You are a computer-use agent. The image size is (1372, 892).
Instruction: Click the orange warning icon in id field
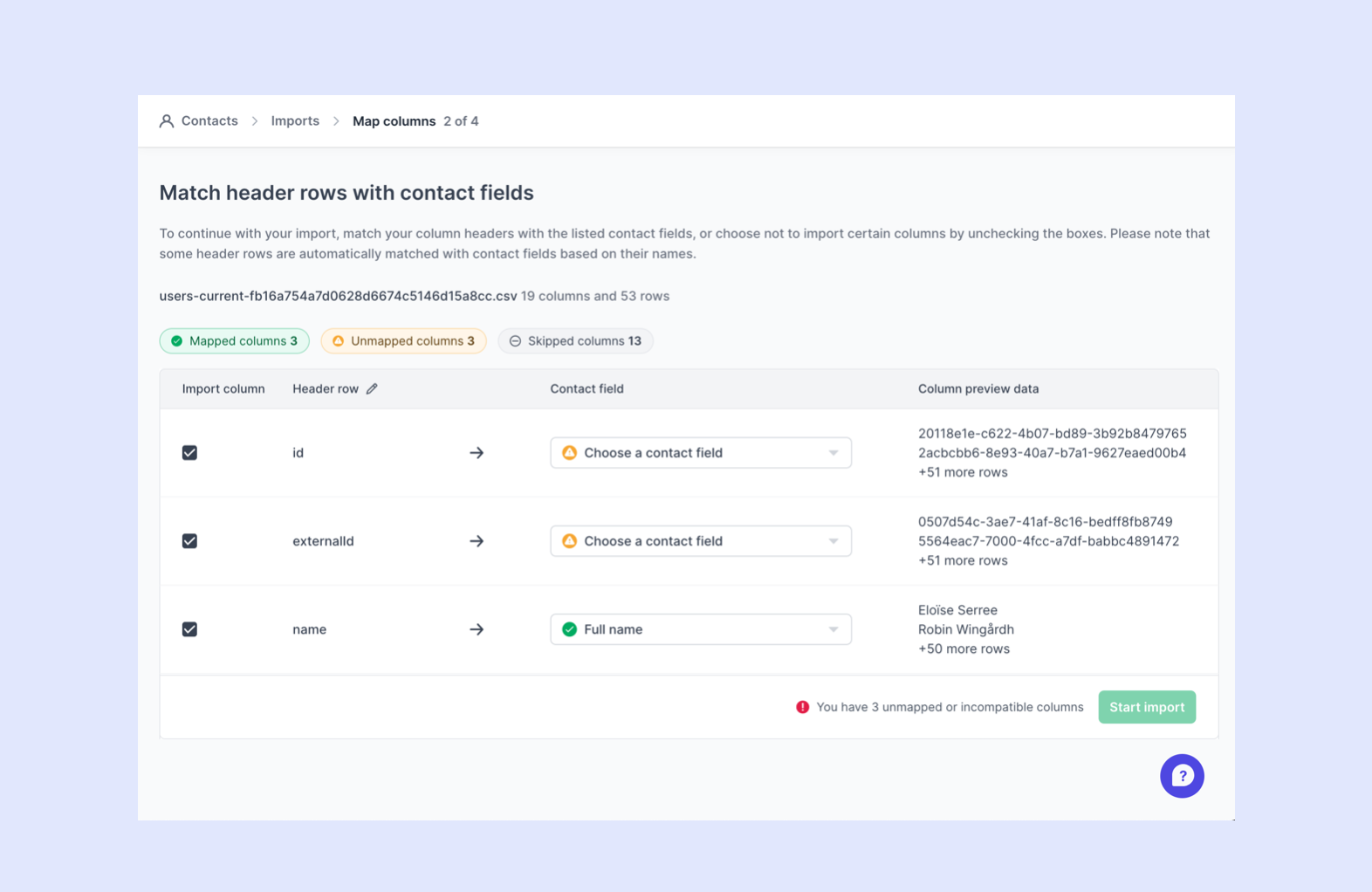tap(569, 453)
